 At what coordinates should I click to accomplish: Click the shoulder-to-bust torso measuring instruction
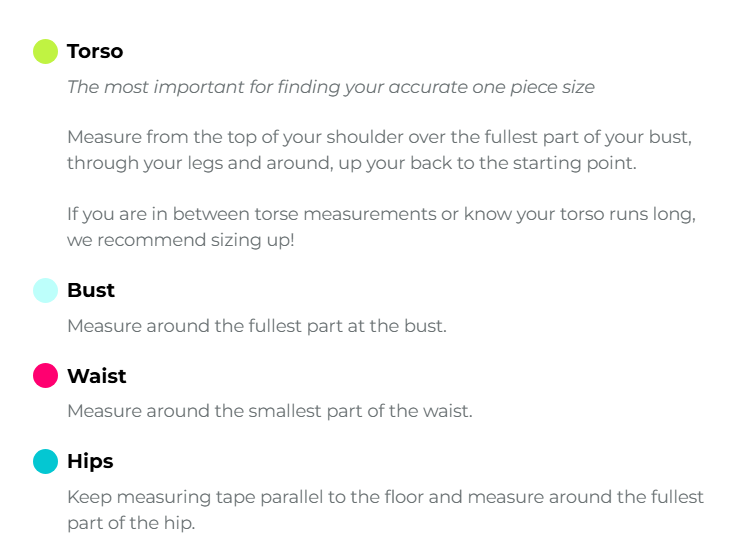coord(380,150)
